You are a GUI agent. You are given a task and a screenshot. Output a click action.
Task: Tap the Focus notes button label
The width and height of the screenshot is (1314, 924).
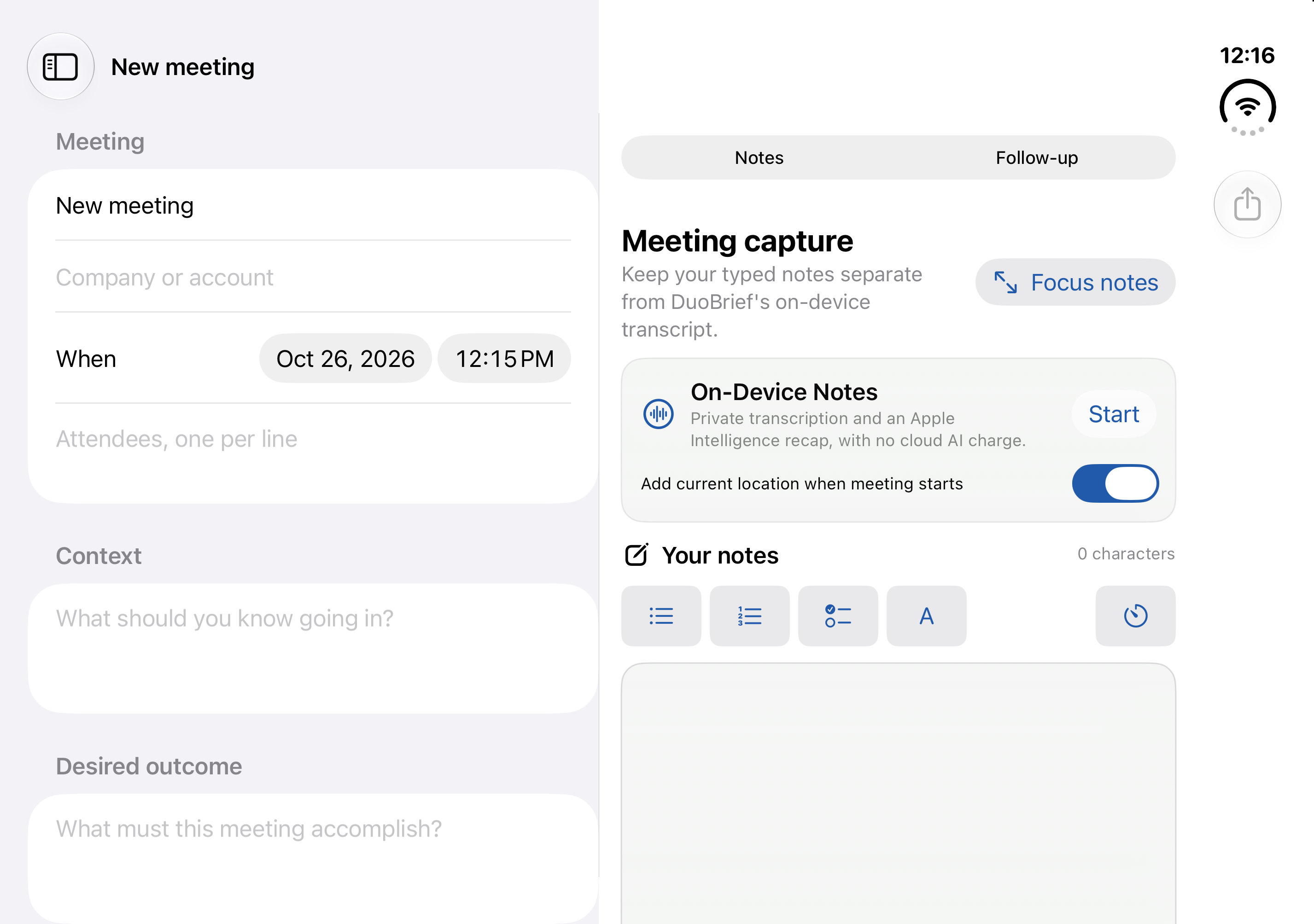[x=1094, y=282]
